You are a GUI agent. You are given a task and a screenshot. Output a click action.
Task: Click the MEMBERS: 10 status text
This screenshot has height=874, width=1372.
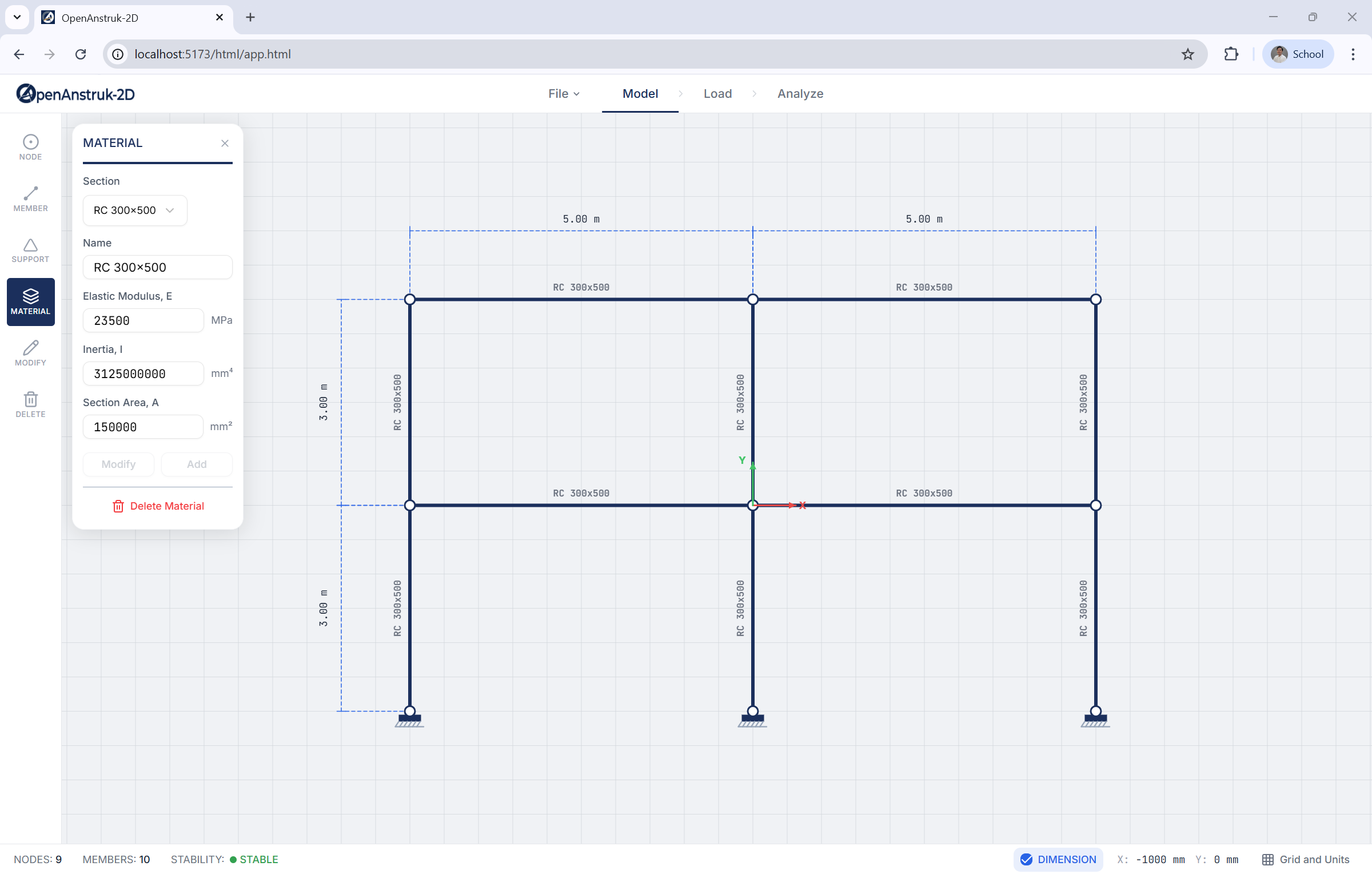(x=116, y=859)
